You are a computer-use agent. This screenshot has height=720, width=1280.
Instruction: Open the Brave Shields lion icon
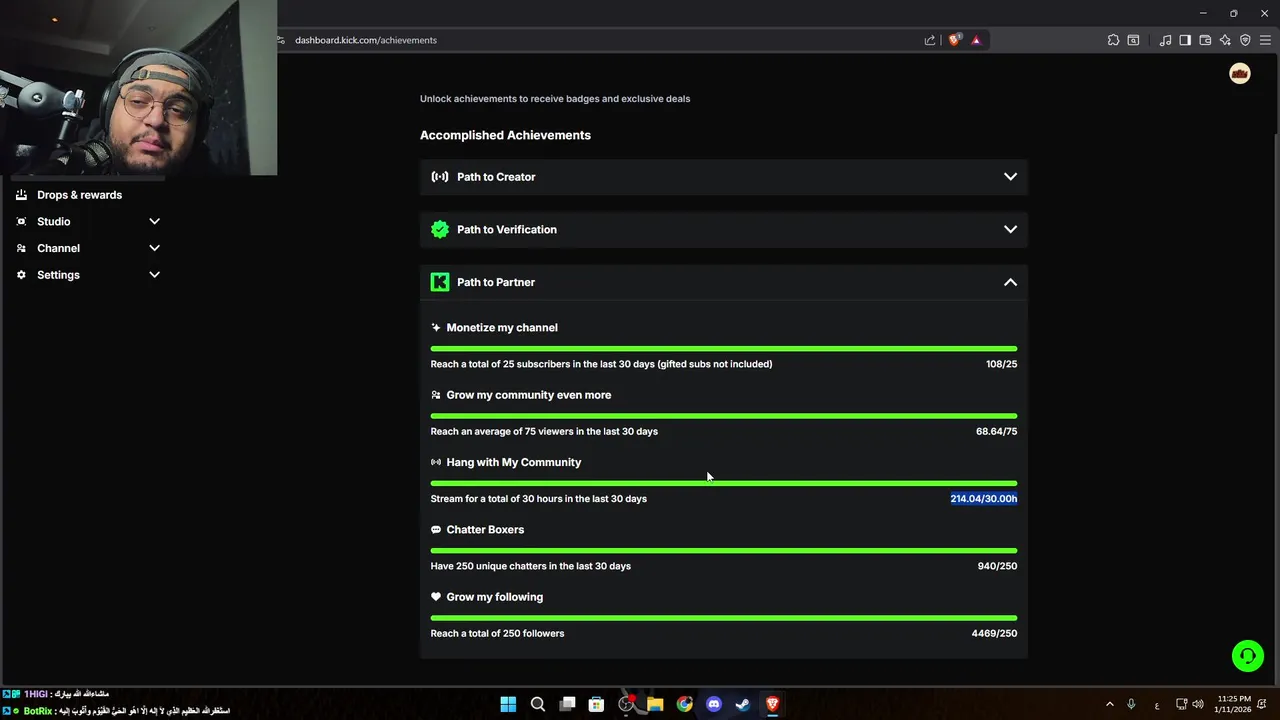click(x=955, y=40)
